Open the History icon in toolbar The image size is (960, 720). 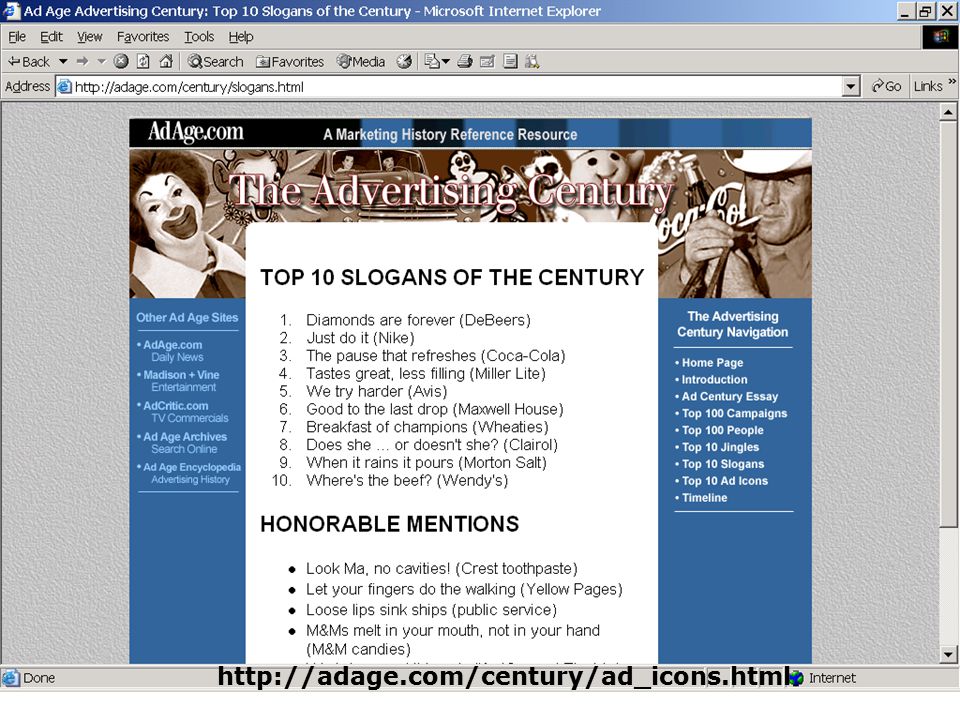(x=403, y=61)
